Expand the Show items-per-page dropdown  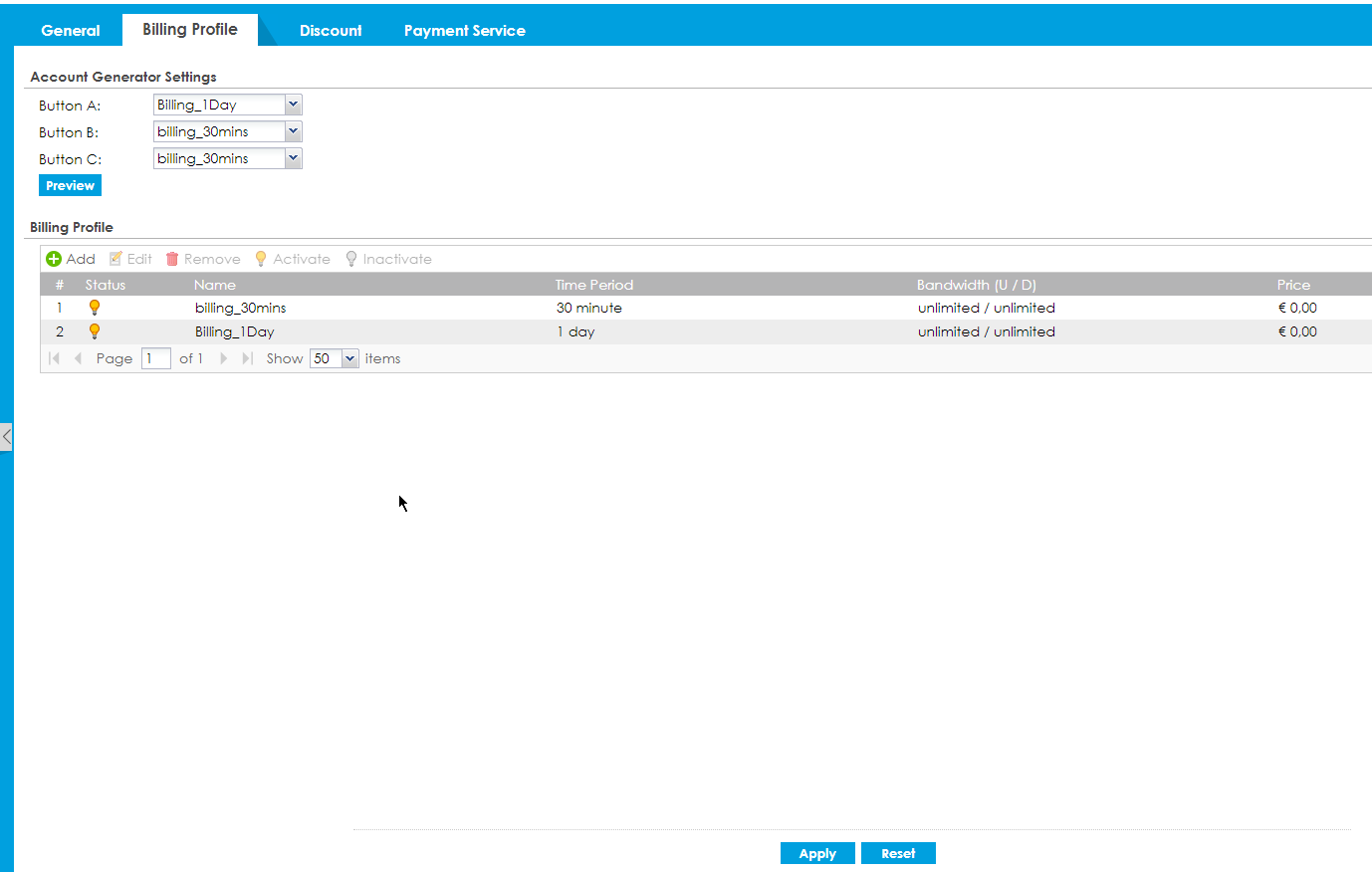point(349,358)
